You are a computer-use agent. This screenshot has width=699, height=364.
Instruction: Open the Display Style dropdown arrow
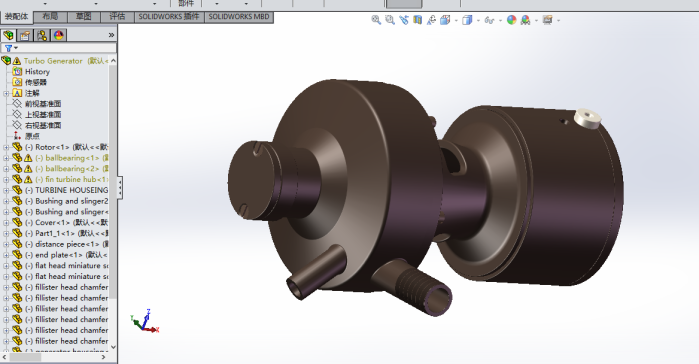(478, 20)
